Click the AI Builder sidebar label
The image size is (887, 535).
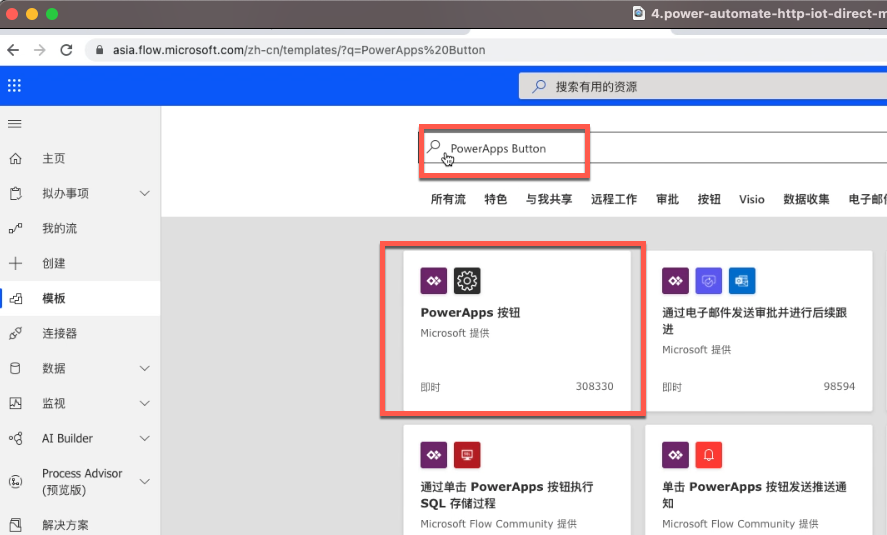click(67, 438)
